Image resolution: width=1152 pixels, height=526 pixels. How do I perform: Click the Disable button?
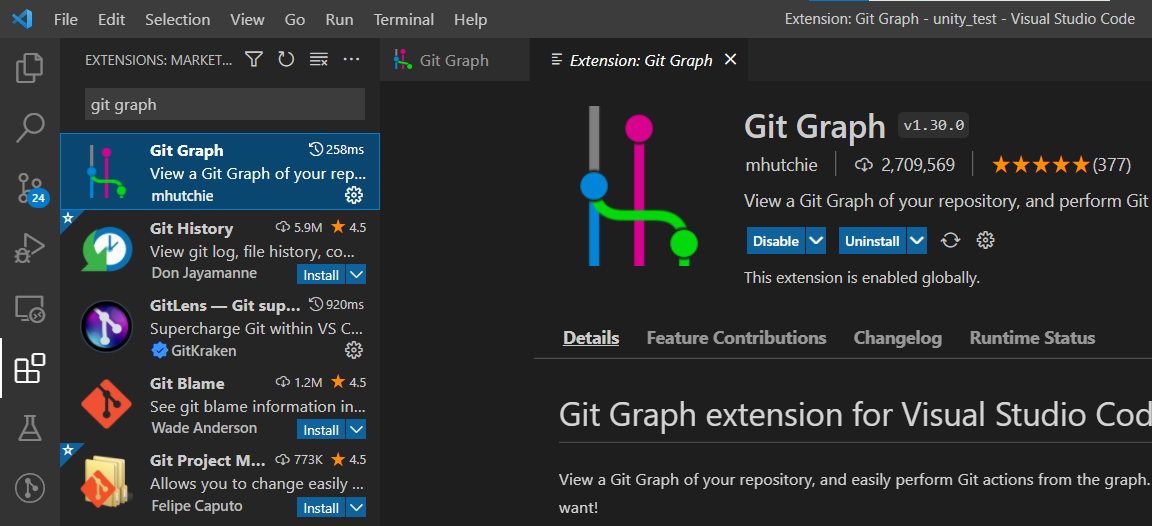tap(777, 240)
